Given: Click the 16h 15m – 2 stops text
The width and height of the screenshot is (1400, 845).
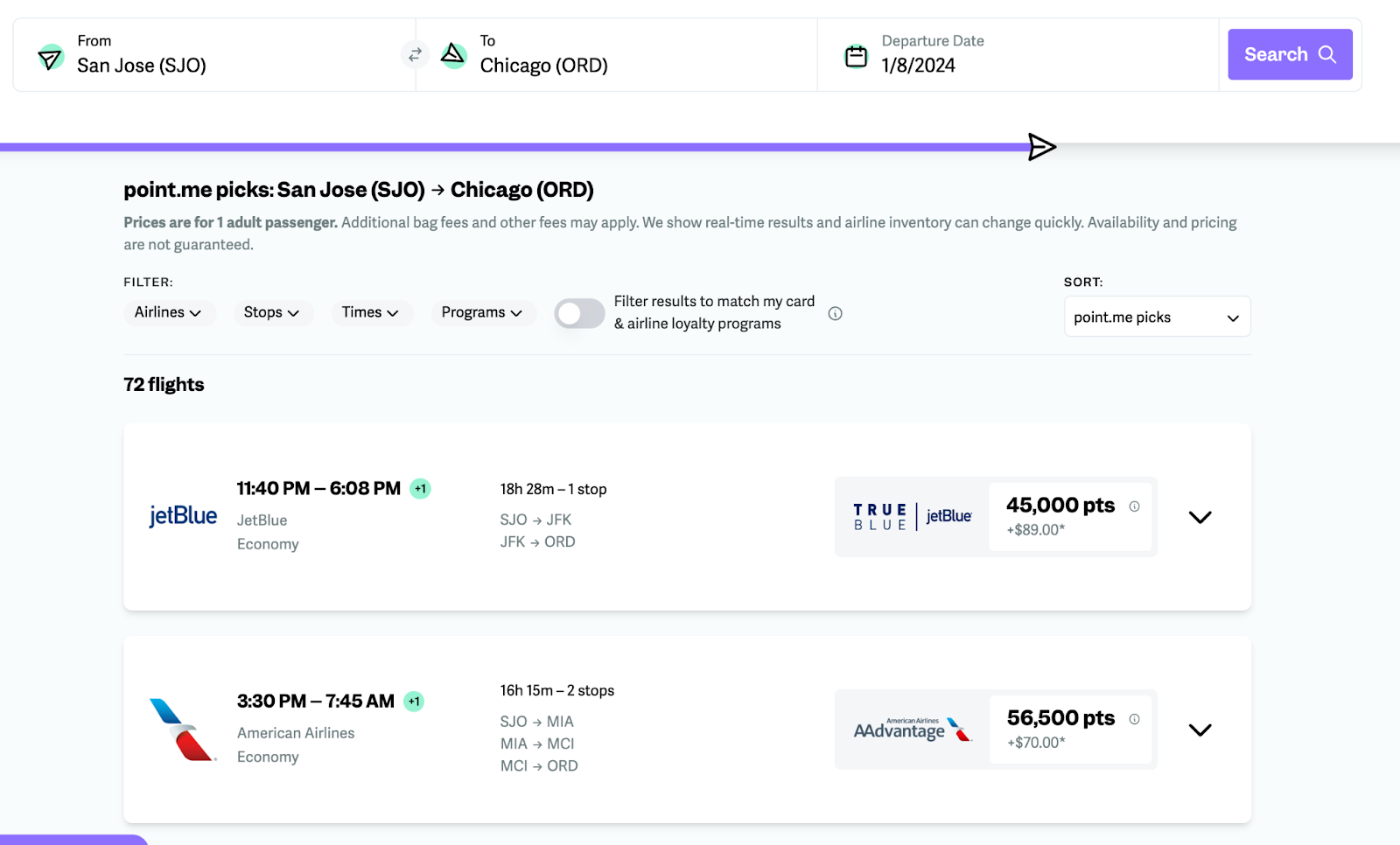Looking at the screenshot, I should pyautogui.click(x=557, y=690).
